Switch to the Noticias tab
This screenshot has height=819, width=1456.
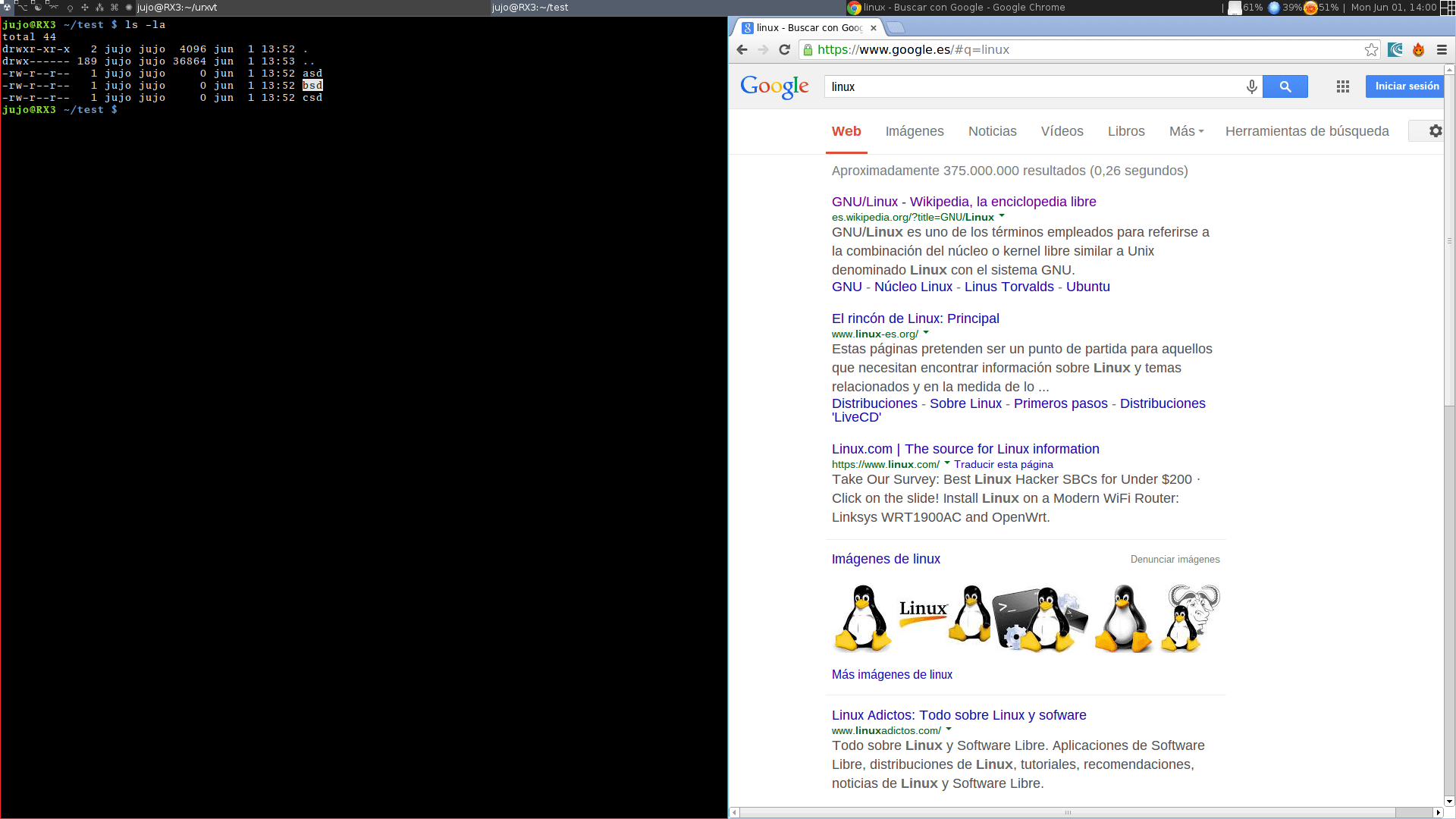point(992,131)
